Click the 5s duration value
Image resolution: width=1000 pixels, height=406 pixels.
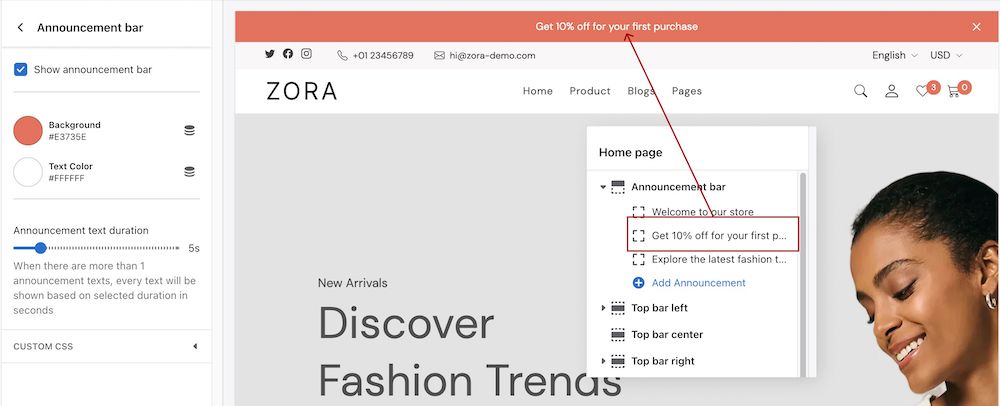tap(194, 249)
